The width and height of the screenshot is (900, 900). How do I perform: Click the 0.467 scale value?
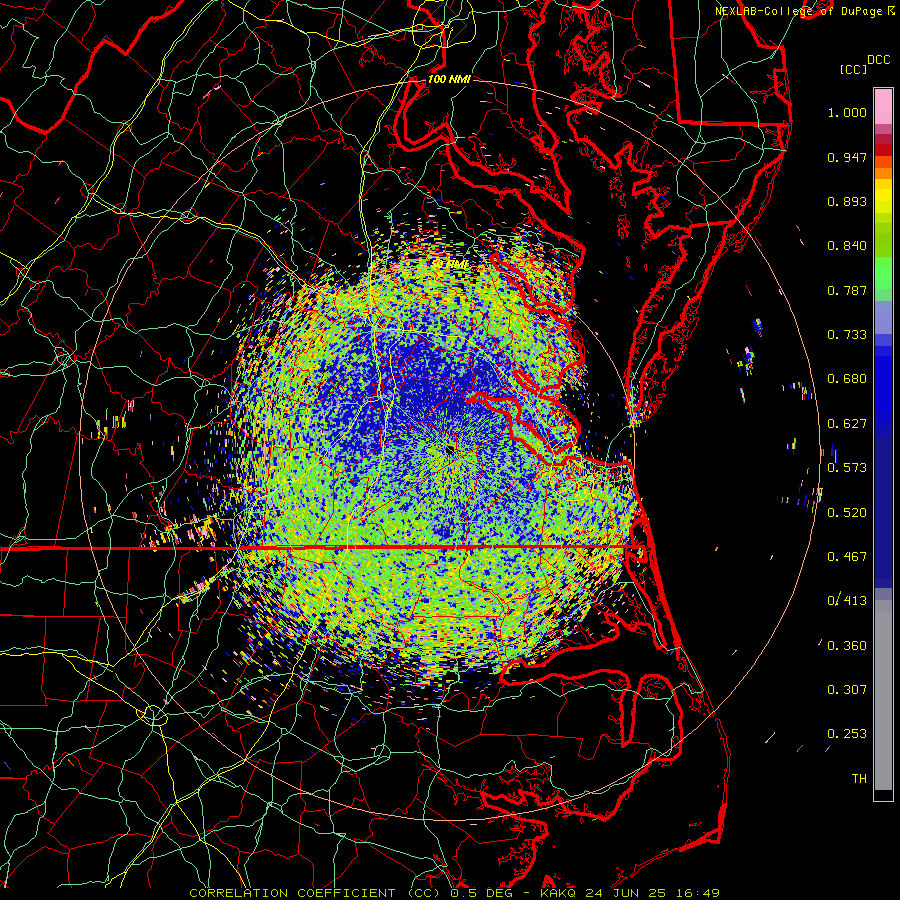847,557
